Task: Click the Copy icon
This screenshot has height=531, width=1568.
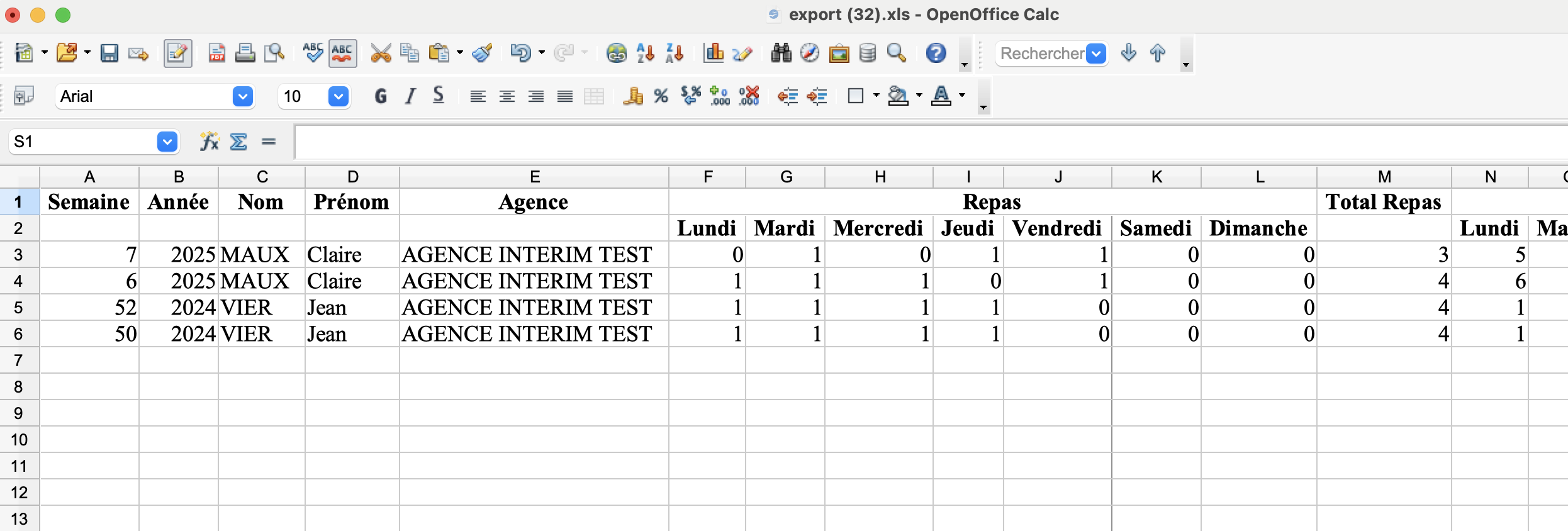Action: [410, 53]
